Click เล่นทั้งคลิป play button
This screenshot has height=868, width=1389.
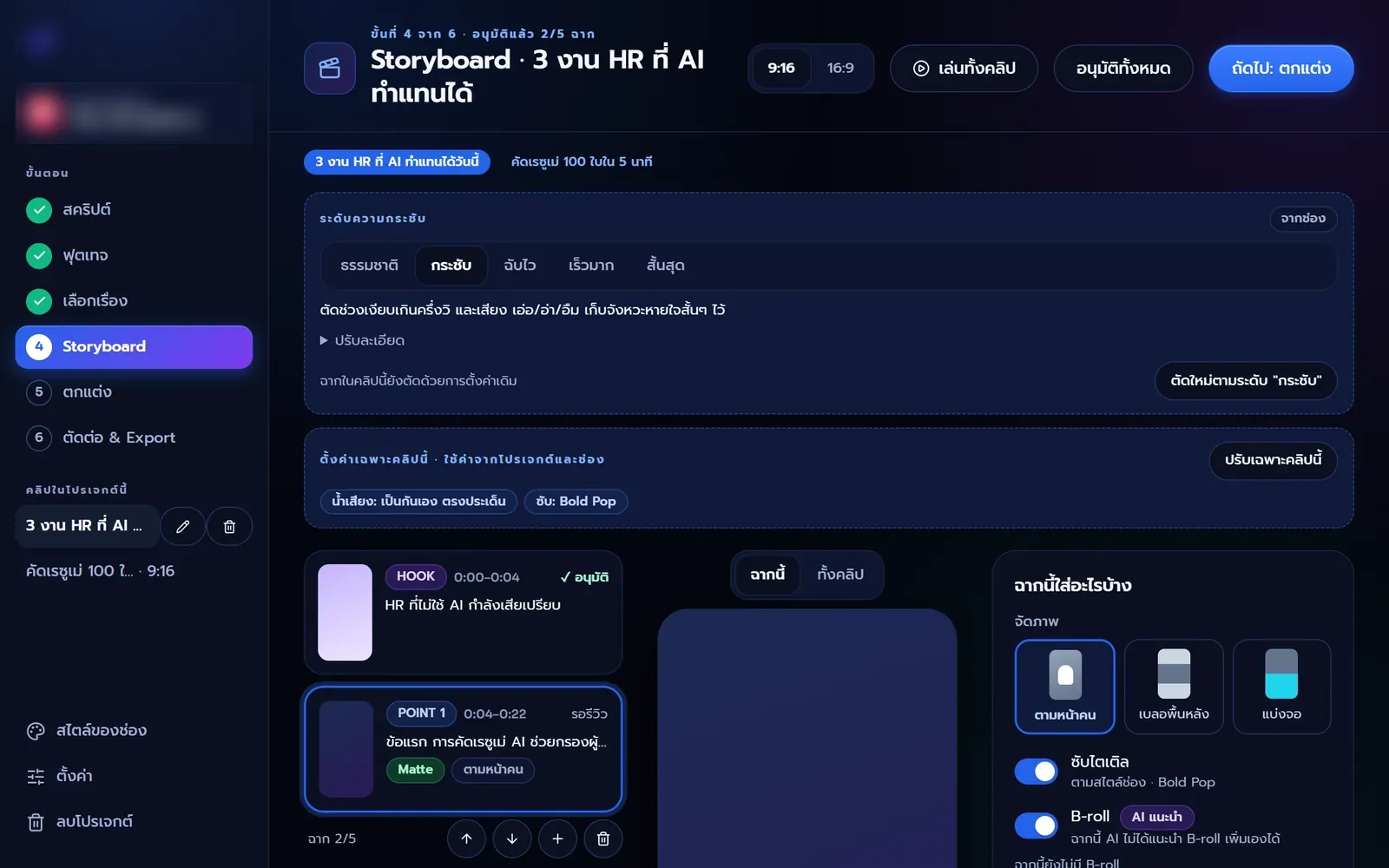(964, 68)
